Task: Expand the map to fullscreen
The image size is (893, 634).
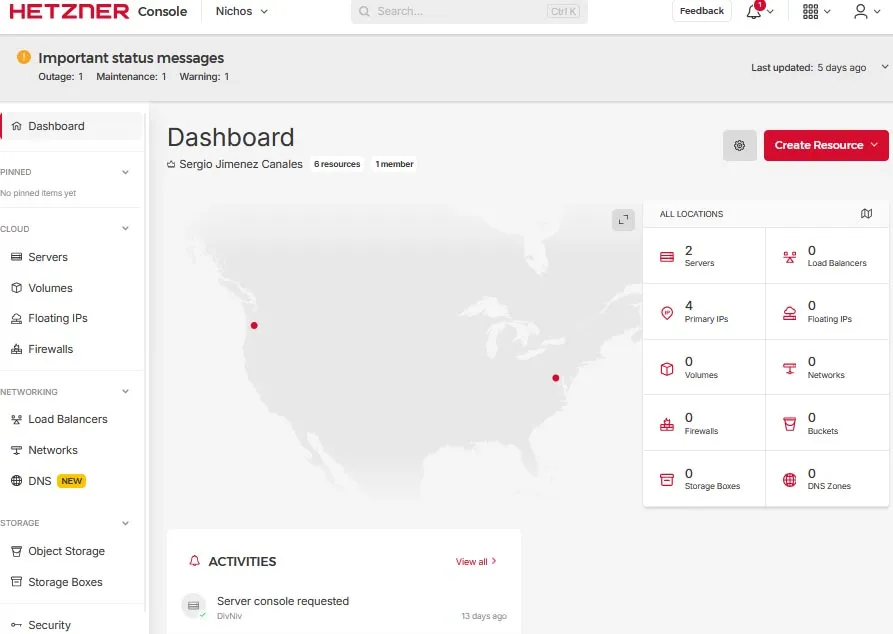Action: click(623, 220)
